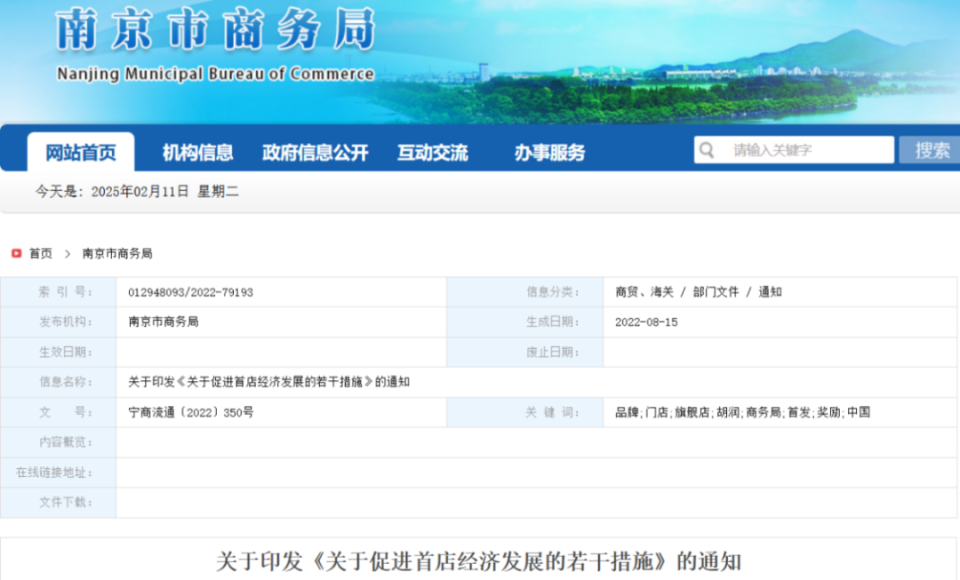Click the 文件下载 label cell
The width and height of the screenshot is (960, 580).
click(x=59, y=502)
